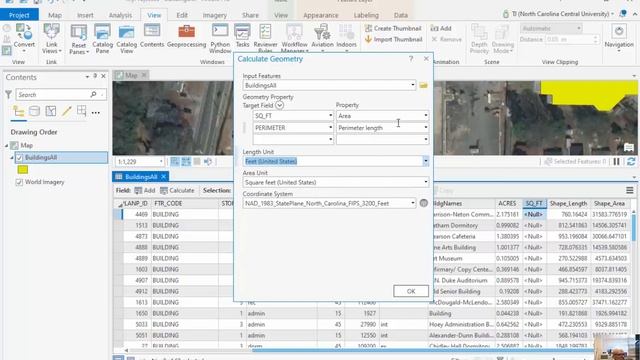
Task: Select List By Data Source icon
Action: pyautogui.click(x=35, y=111)
